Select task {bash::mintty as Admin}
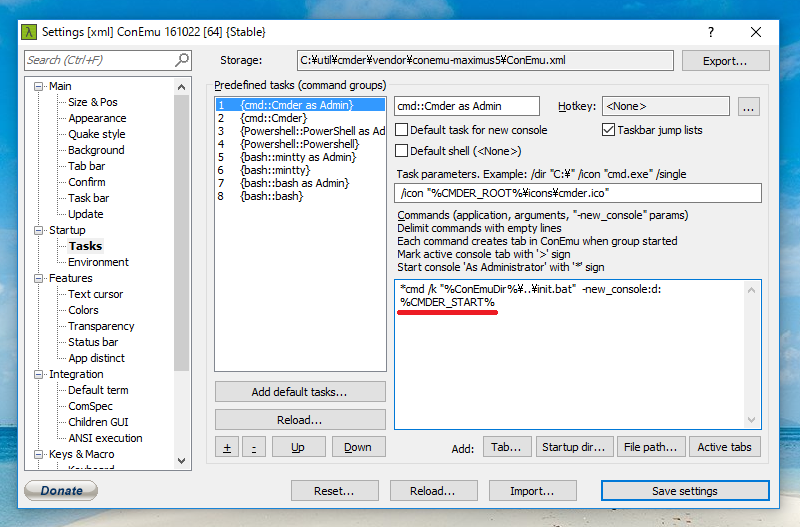This screenshot has width=800, height=527. point(301,157)
